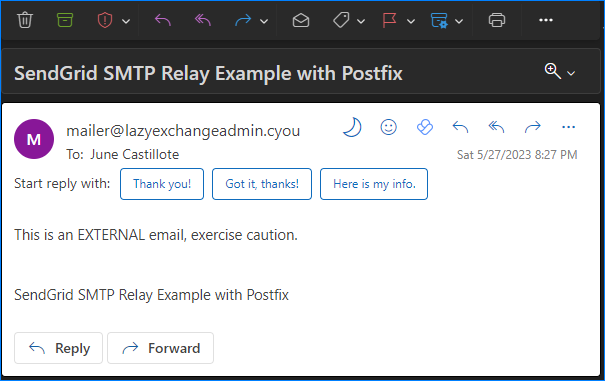Print the email using the printer icon
This screenshot has height=381, width=605.
pos(497,20)
